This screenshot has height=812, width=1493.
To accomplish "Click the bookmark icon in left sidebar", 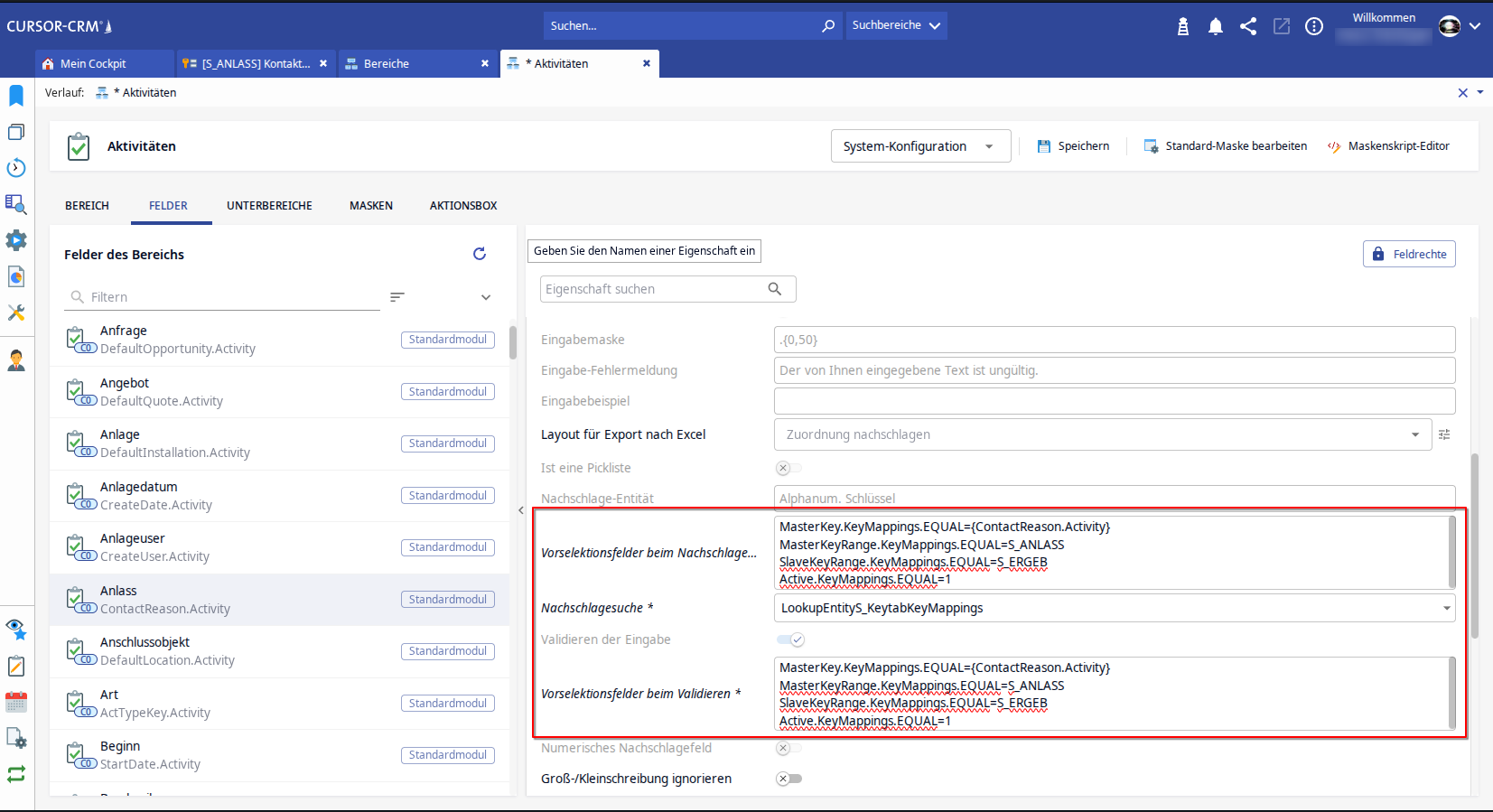I will click(16, 96).
